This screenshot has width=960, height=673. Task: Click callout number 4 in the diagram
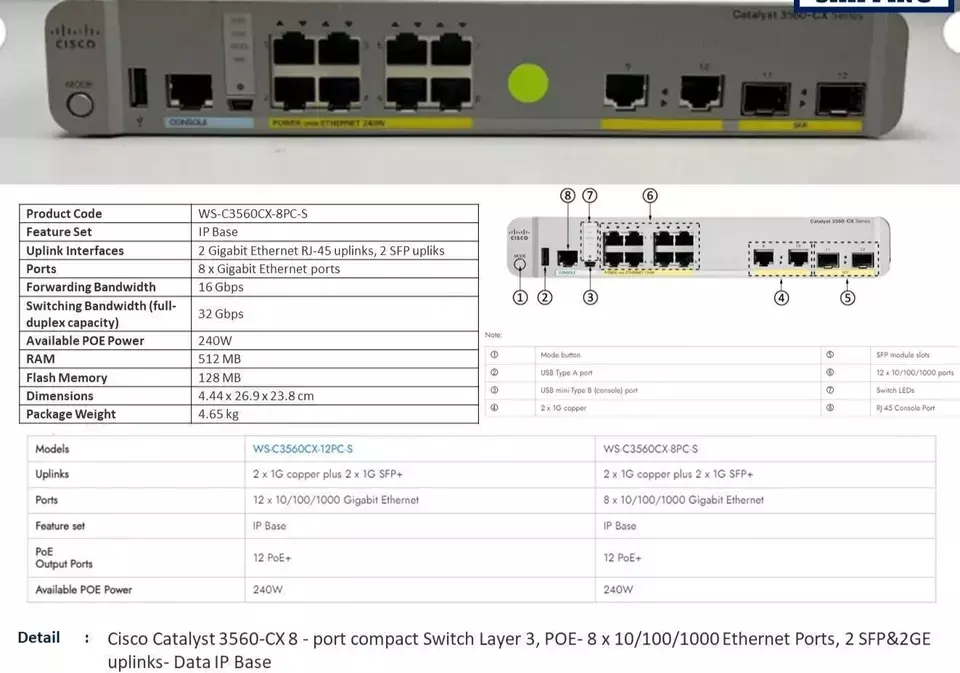[x=781, y=297]
